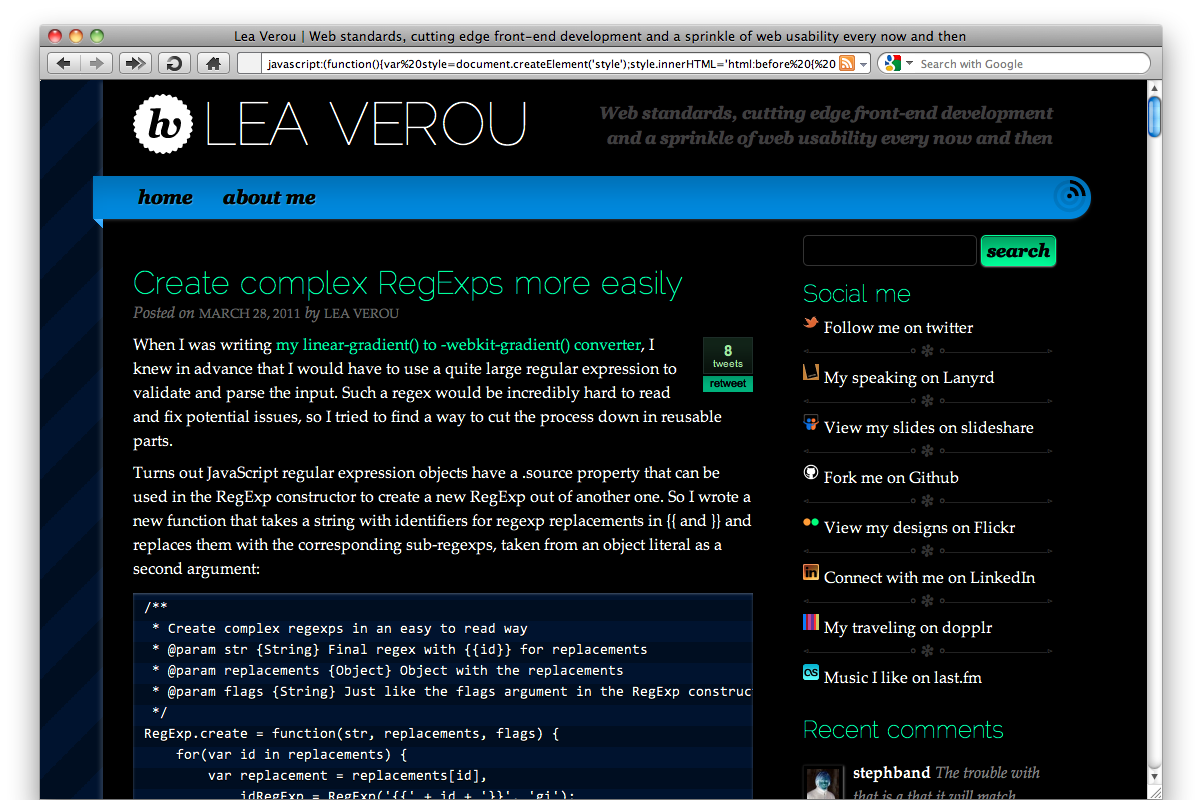Open the 'home' navigation item

point(165,198)
